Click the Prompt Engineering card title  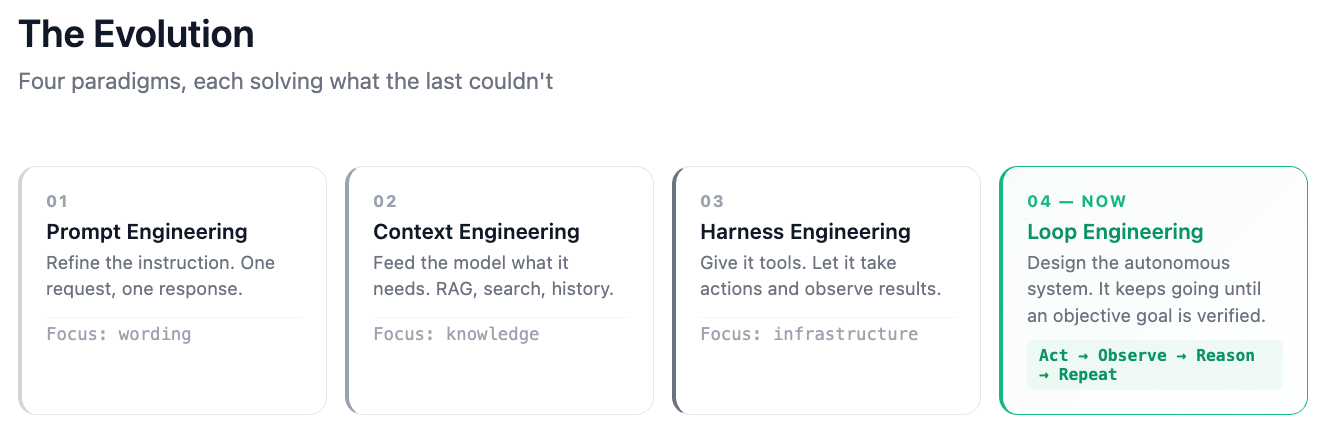(147, 232)
